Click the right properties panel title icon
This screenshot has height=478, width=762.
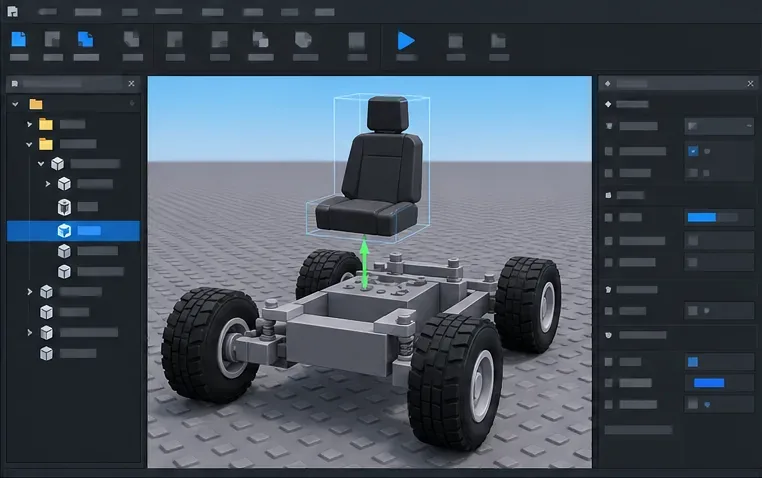607,84
